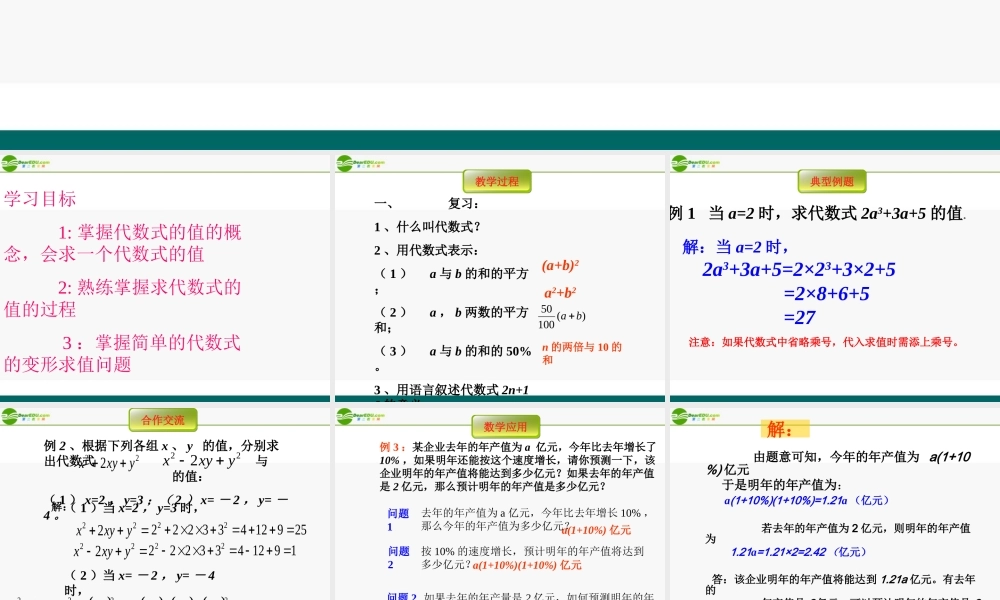Click the BearEDU logo above the yellow 解 label
1000x600 pixels.
pyautogui.click(x=696, y=417)
